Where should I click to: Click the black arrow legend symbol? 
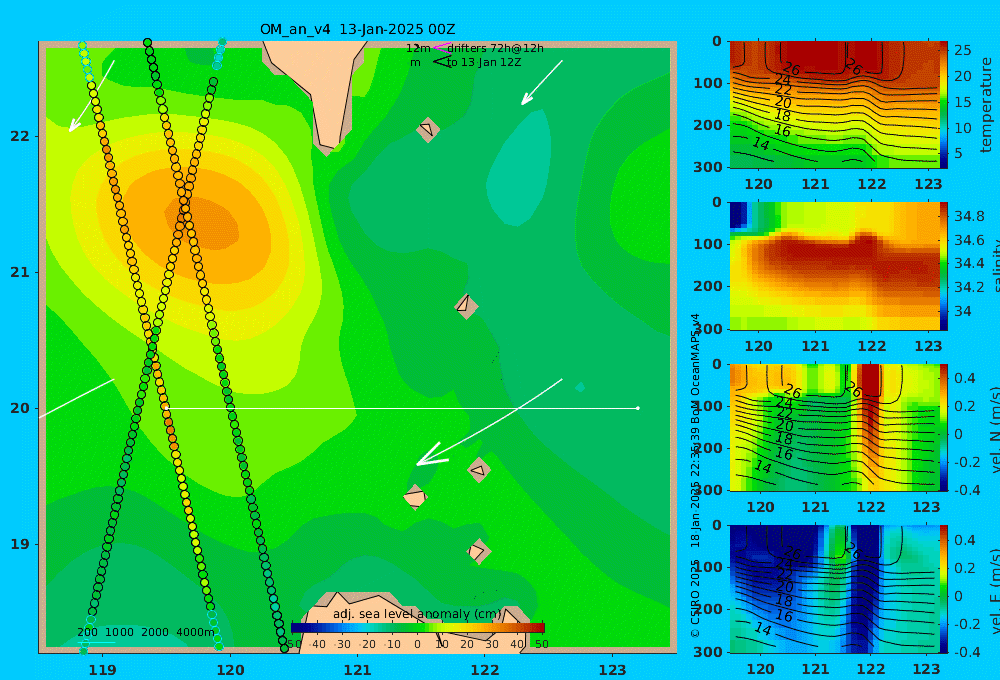[x=442, y=62]
